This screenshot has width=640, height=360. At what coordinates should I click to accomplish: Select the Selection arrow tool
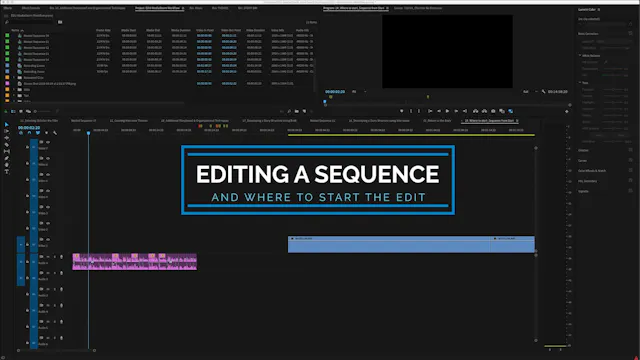pyautogui.click(x=7, y=124)
